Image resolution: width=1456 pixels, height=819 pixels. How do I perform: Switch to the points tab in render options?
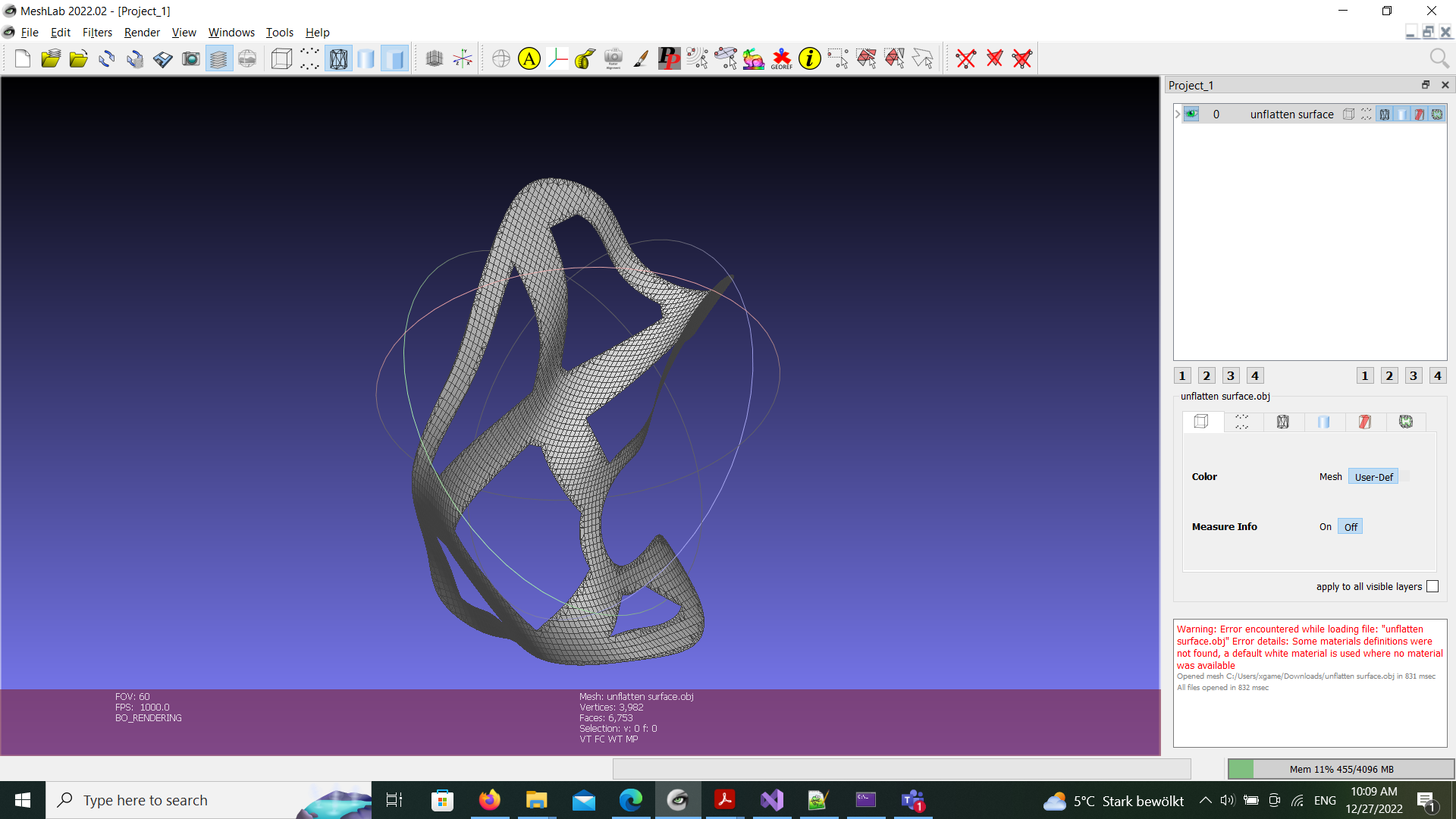(1241, 422)
